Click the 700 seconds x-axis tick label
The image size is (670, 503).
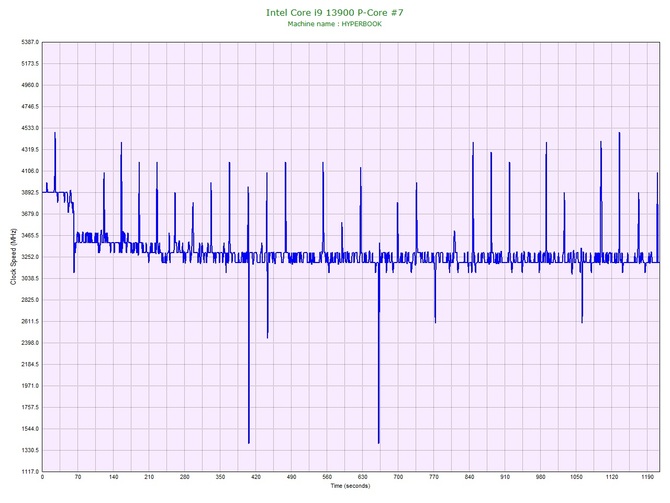click(398, 477)
